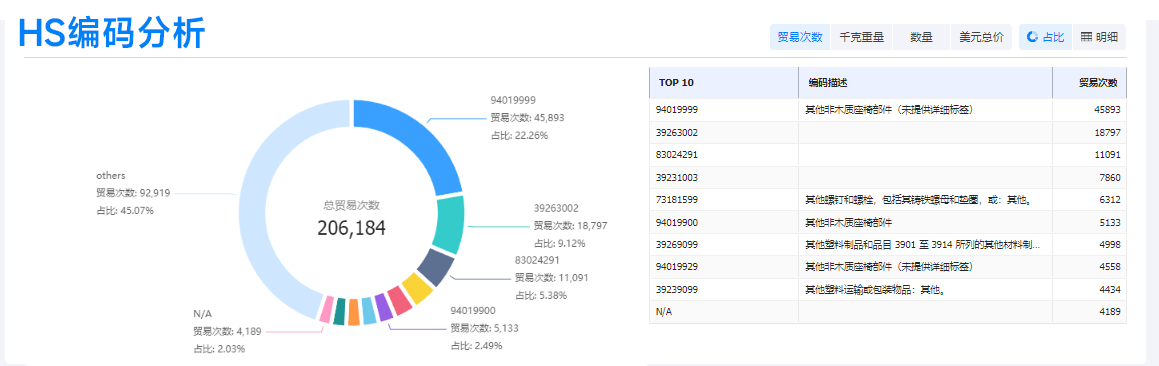This screenshot has width=1159, height=366.
Task: Select the 贸易次数 metric tab
Action: coord(800,37)
